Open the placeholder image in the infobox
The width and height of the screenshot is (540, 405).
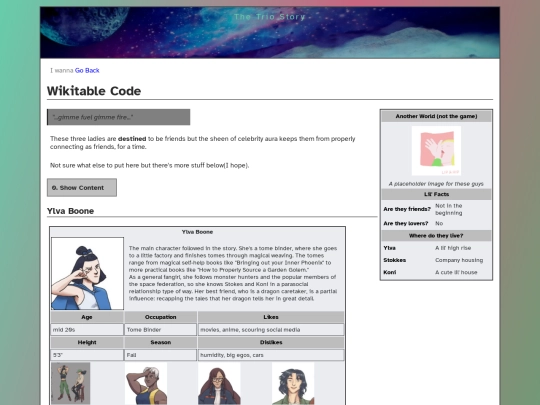click(x=436, y=151)
